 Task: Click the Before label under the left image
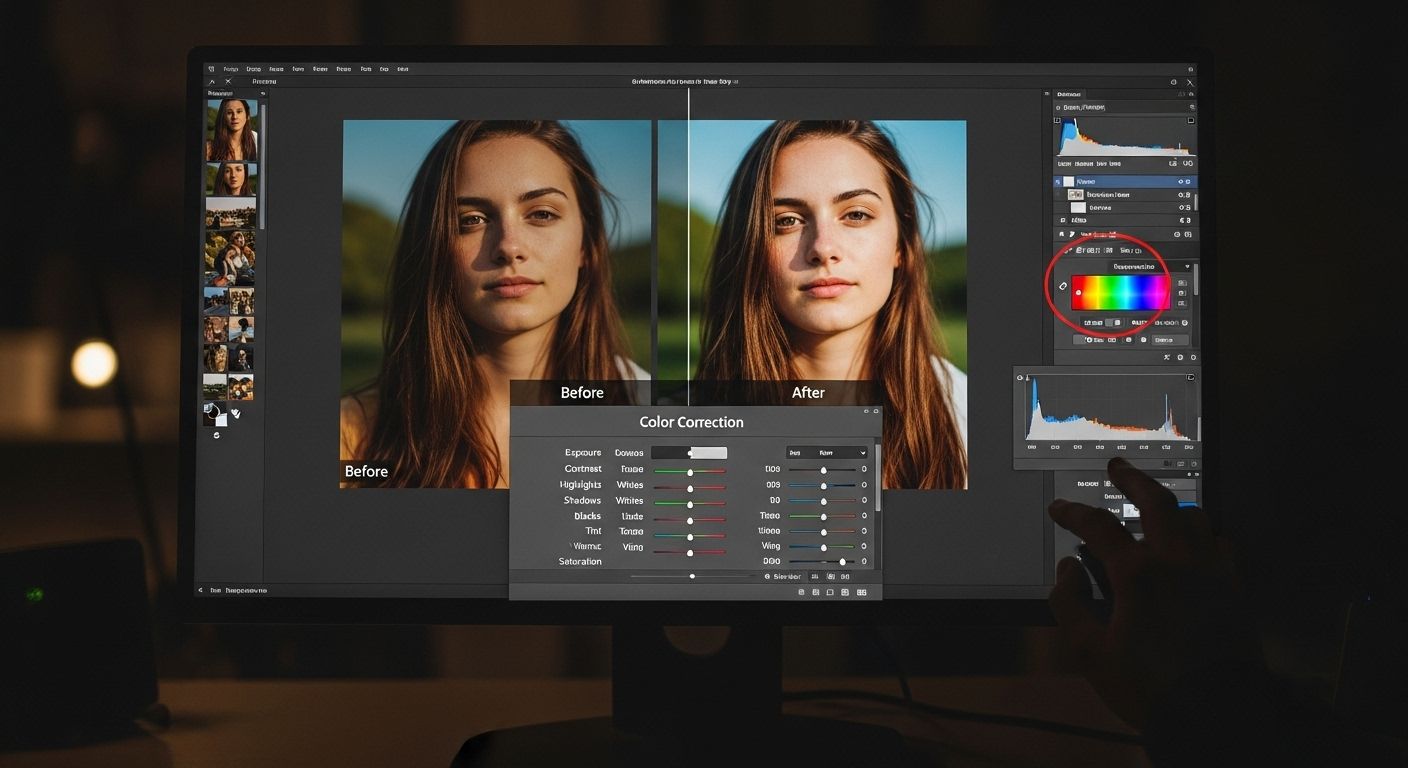click(x=366, y=471)
